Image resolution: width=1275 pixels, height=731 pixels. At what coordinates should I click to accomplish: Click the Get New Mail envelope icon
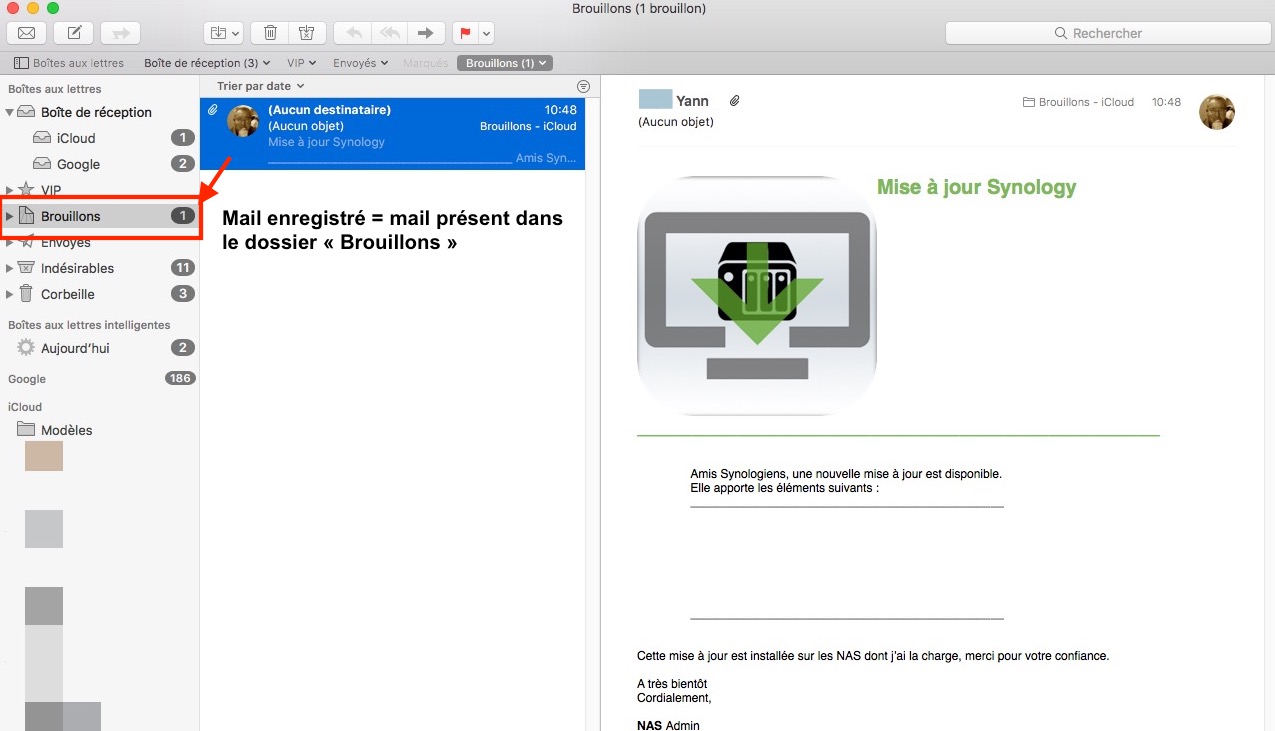point(27,33)
